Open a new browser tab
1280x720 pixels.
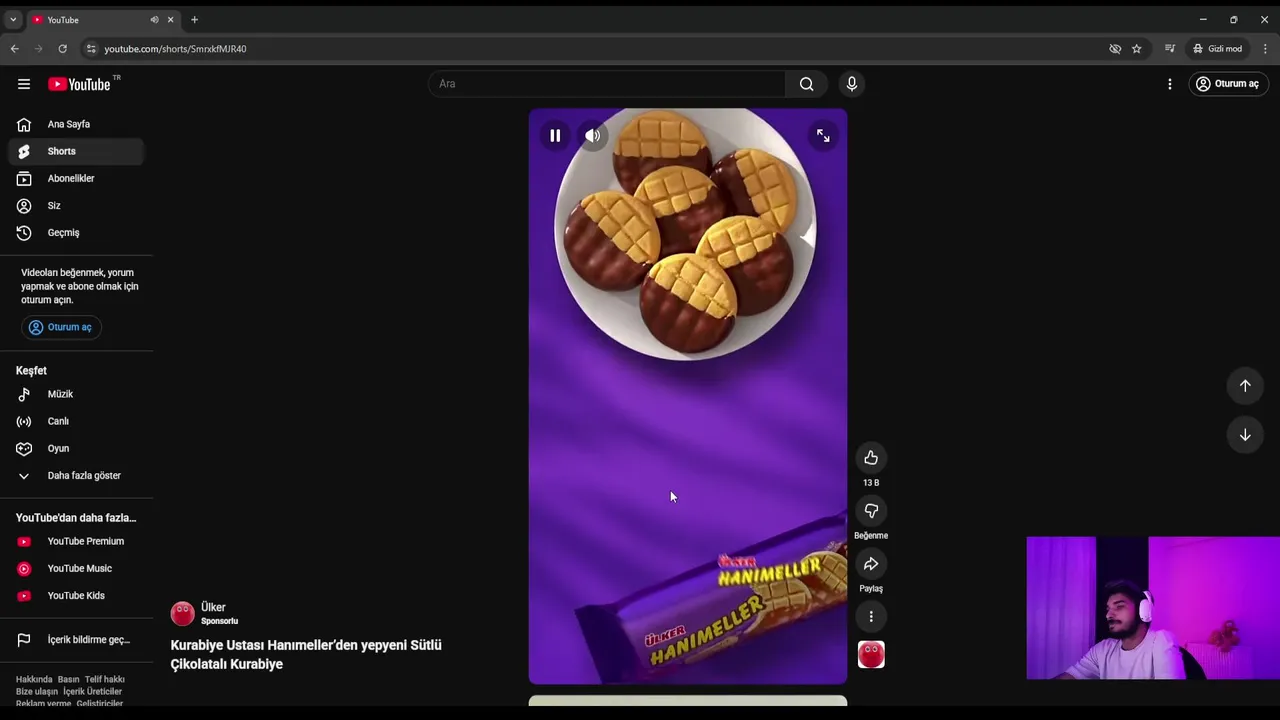pos(194,20)
